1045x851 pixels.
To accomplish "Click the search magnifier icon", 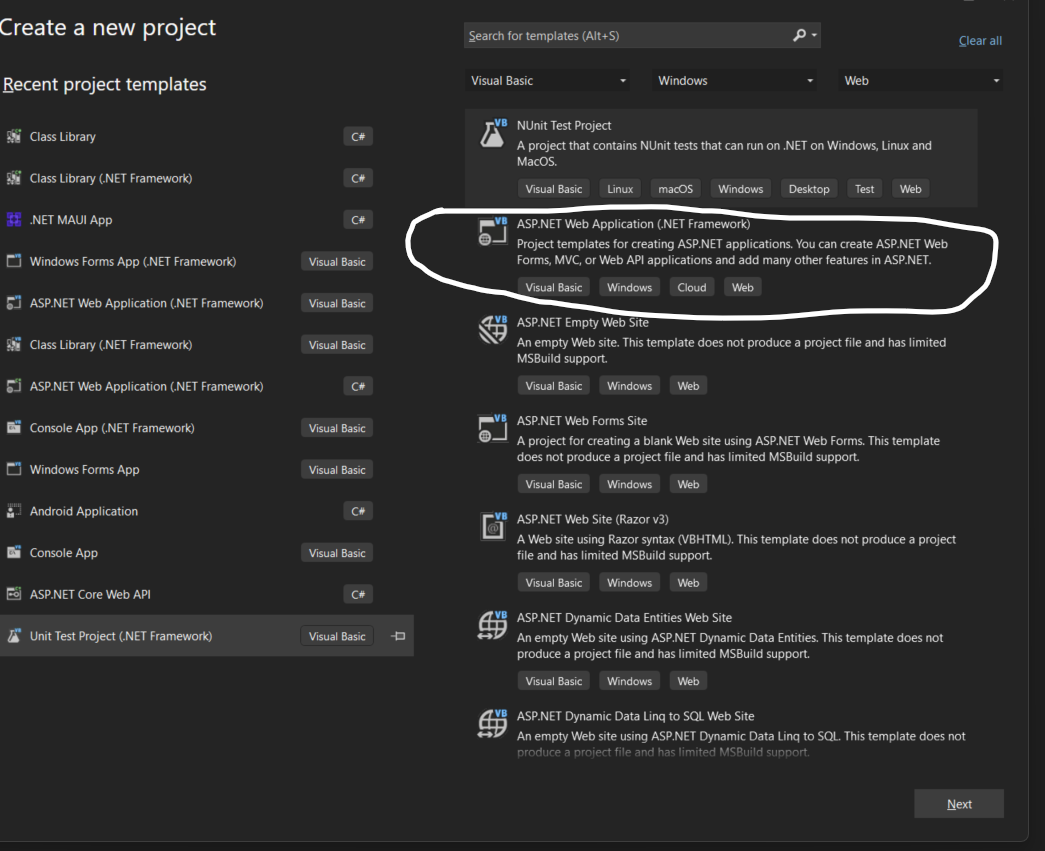I will [799, 35].
